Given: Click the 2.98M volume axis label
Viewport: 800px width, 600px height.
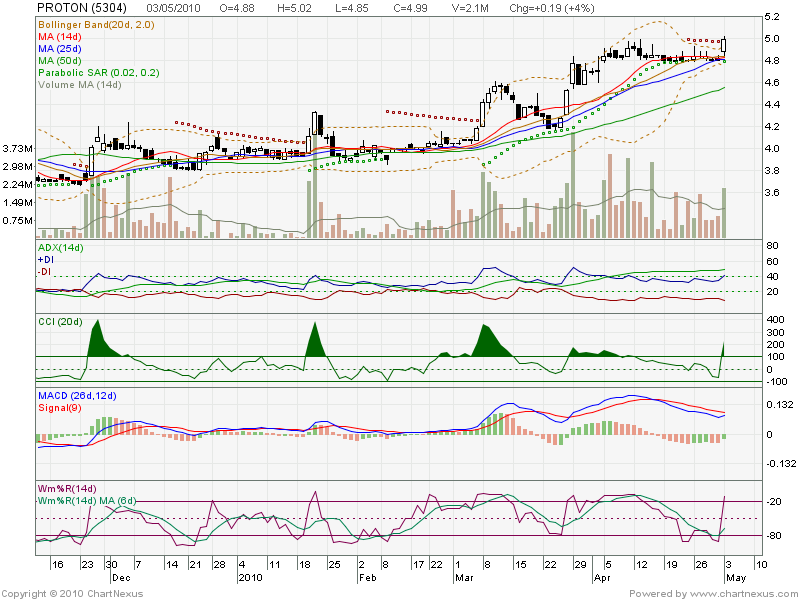Looking at the screenshot, I should (x=18, y=166).
